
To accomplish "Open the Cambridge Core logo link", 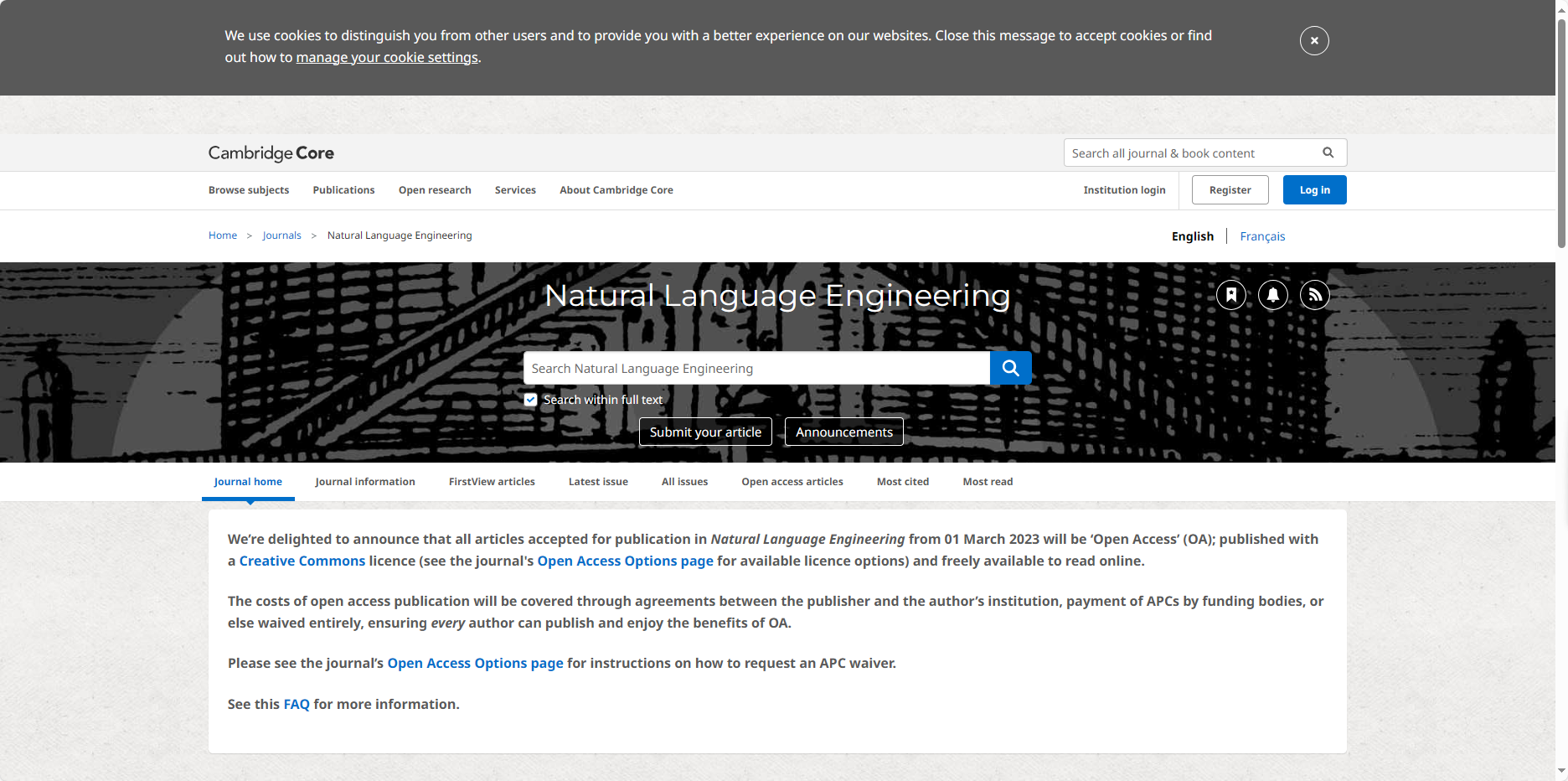I will click(x=271, y=153).
